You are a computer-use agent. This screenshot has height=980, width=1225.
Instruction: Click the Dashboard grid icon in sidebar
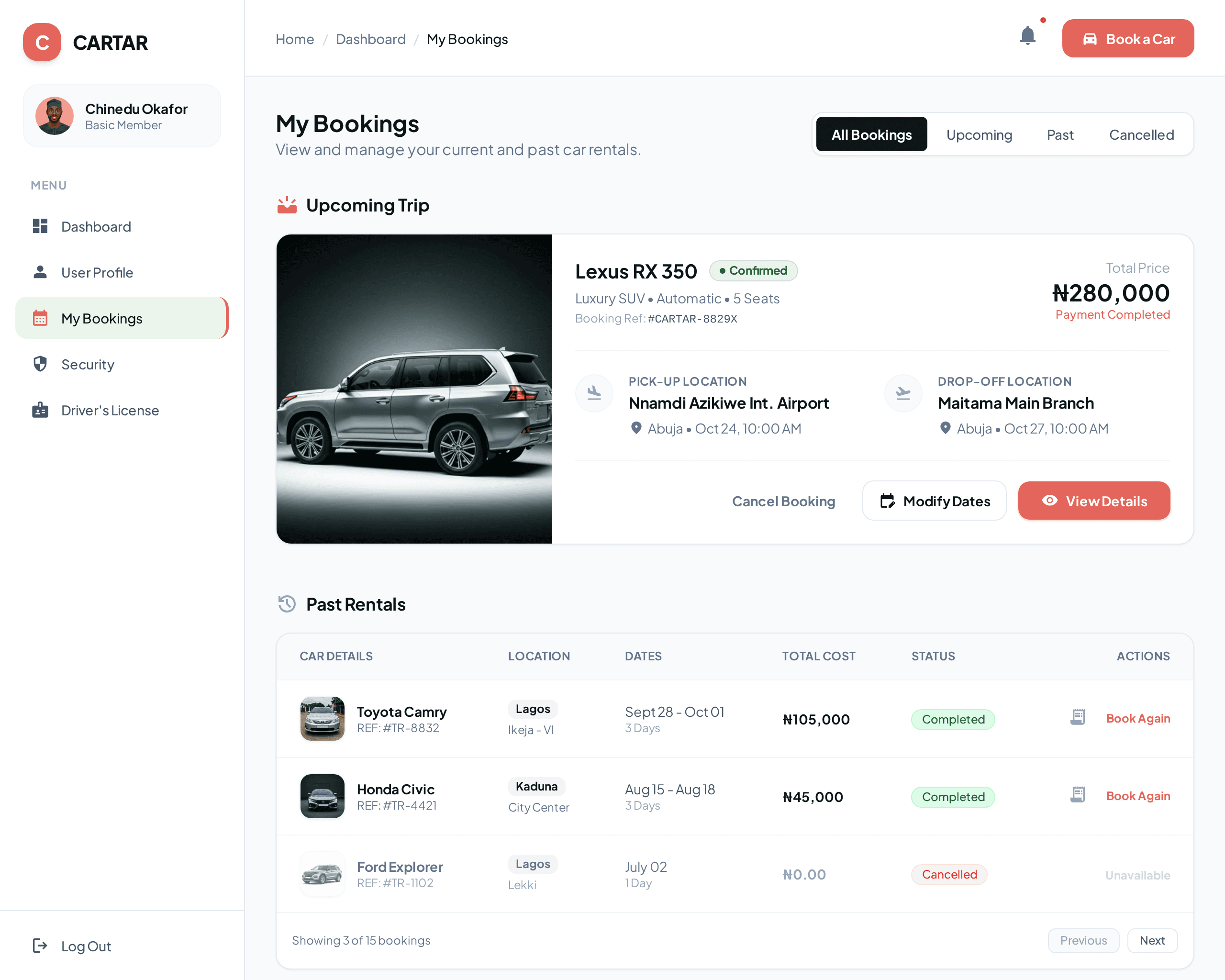point(40,226)
